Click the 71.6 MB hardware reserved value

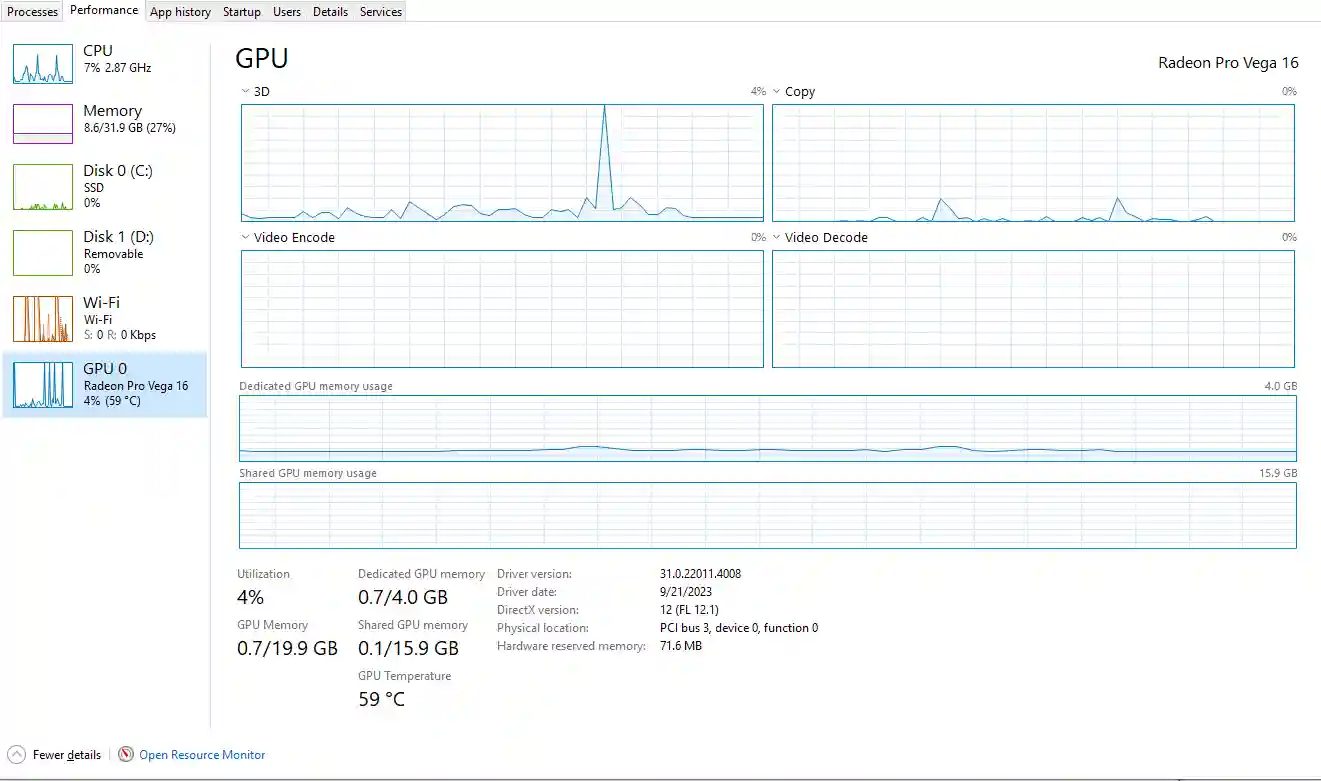coord(681,646)
